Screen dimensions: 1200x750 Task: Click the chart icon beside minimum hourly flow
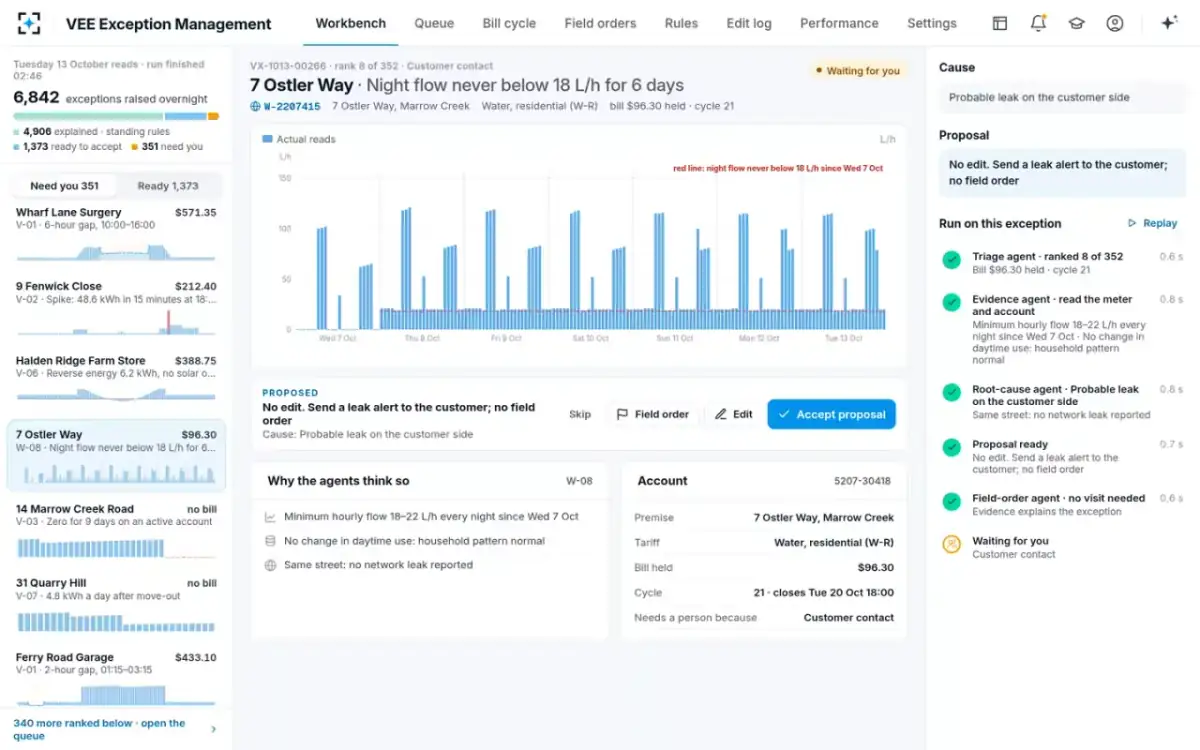click(270, 517)
